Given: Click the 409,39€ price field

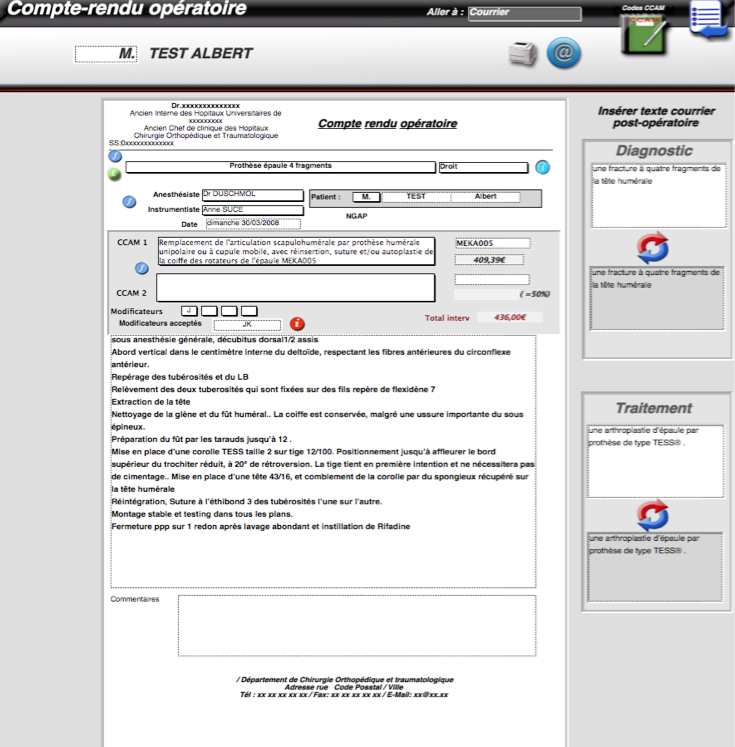Looking at the screenshot, I should (x=489, y=260).
